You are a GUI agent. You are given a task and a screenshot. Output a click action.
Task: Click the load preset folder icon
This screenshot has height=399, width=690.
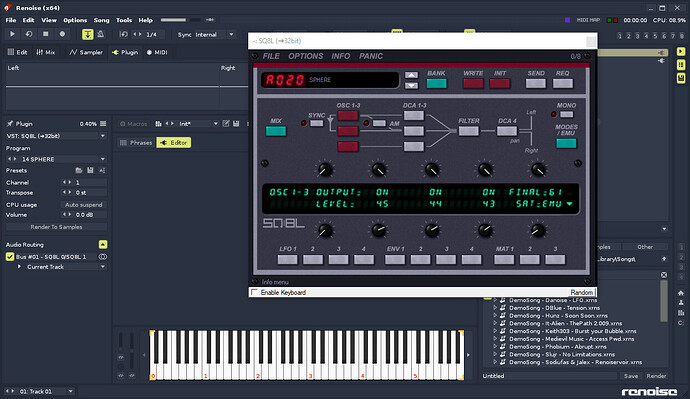coord(79,170)
